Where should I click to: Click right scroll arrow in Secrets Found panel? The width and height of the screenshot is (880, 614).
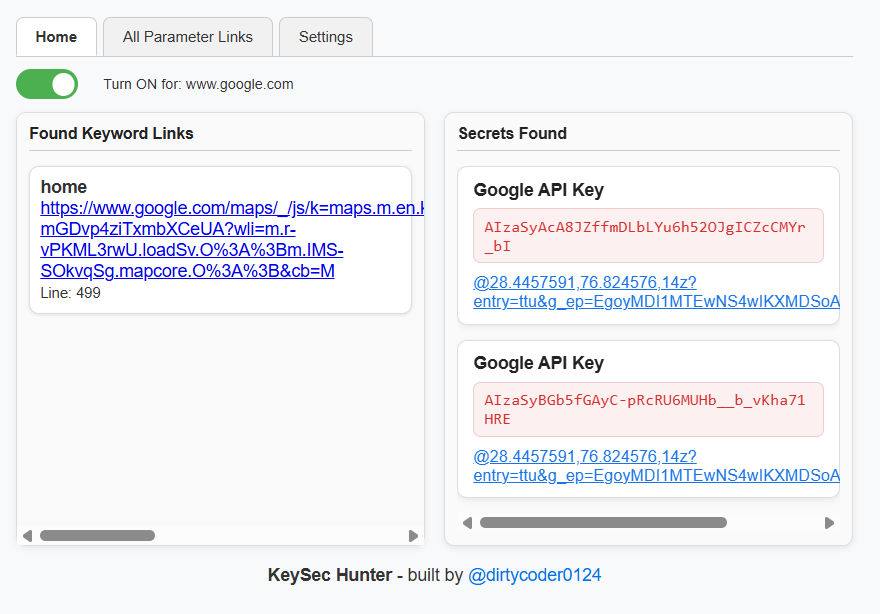point(829,521)
